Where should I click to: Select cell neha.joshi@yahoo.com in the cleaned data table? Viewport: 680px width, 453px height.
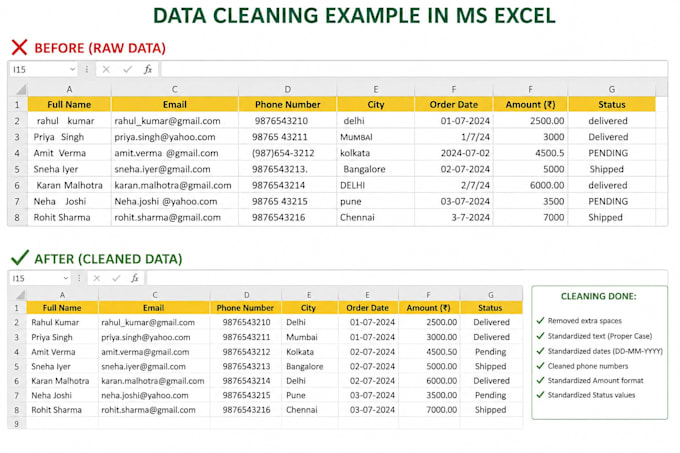(154, 395)
